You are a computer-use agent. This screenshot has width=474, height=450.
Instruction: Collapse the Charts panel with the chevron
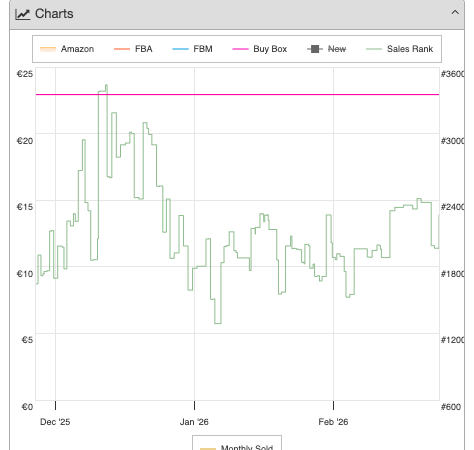click(455, 13)
